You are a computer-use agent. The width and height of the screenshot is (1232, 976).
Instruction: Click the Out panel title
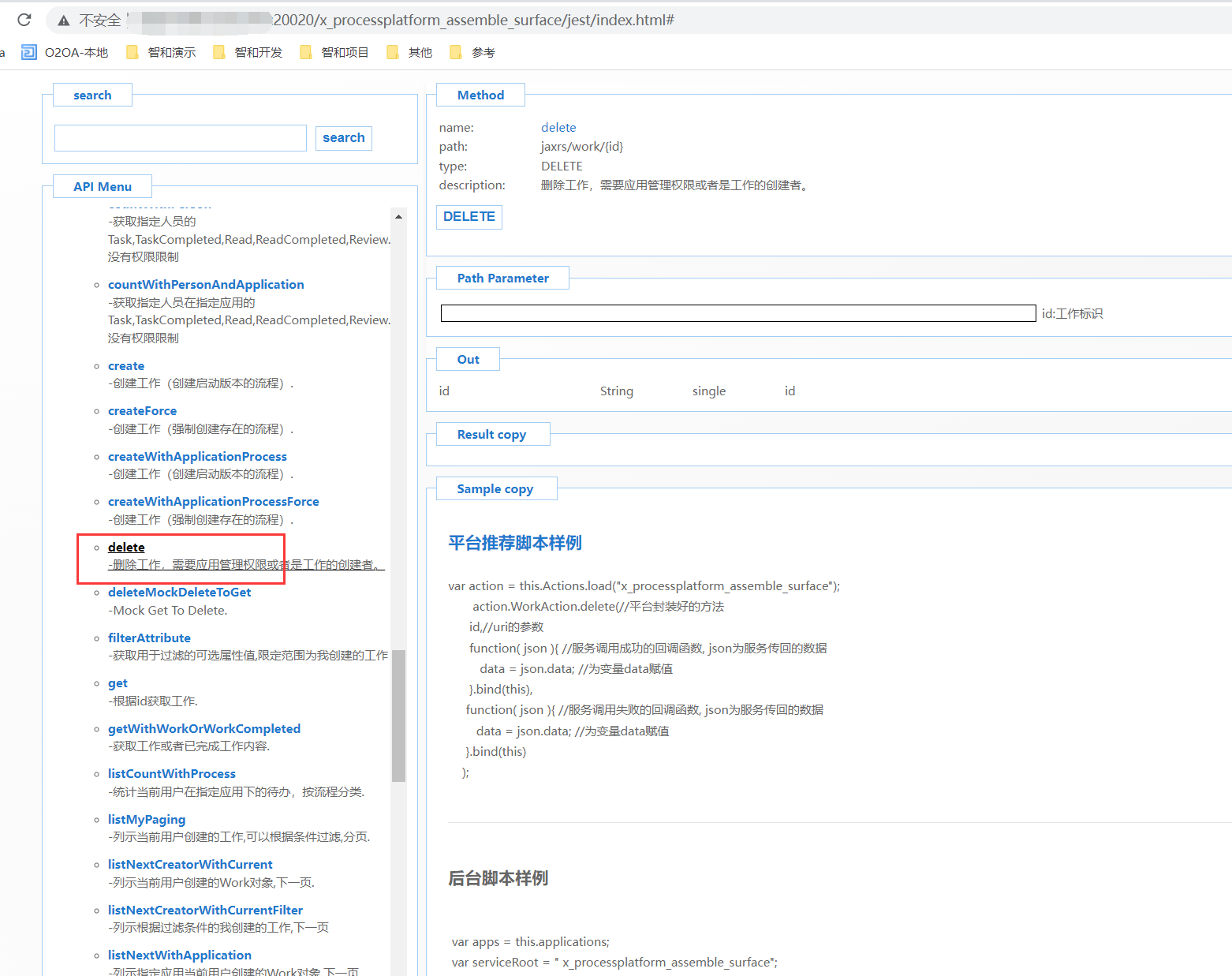pos(469,359)
